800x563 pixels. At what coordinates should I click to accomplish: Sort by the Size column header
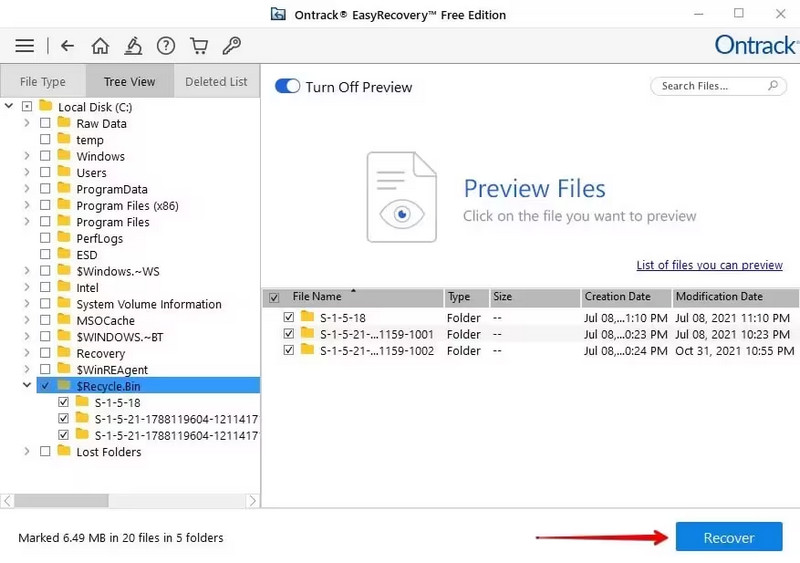(x=535, y=297)
